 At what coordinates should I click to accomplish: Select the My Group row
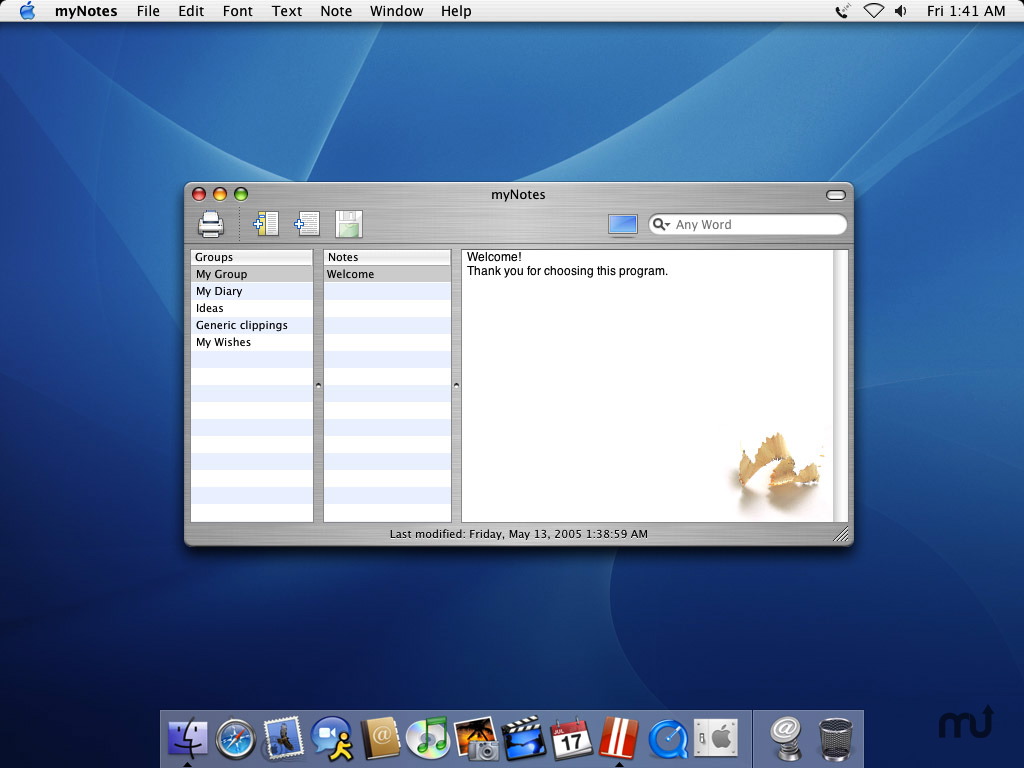[251, 274]
